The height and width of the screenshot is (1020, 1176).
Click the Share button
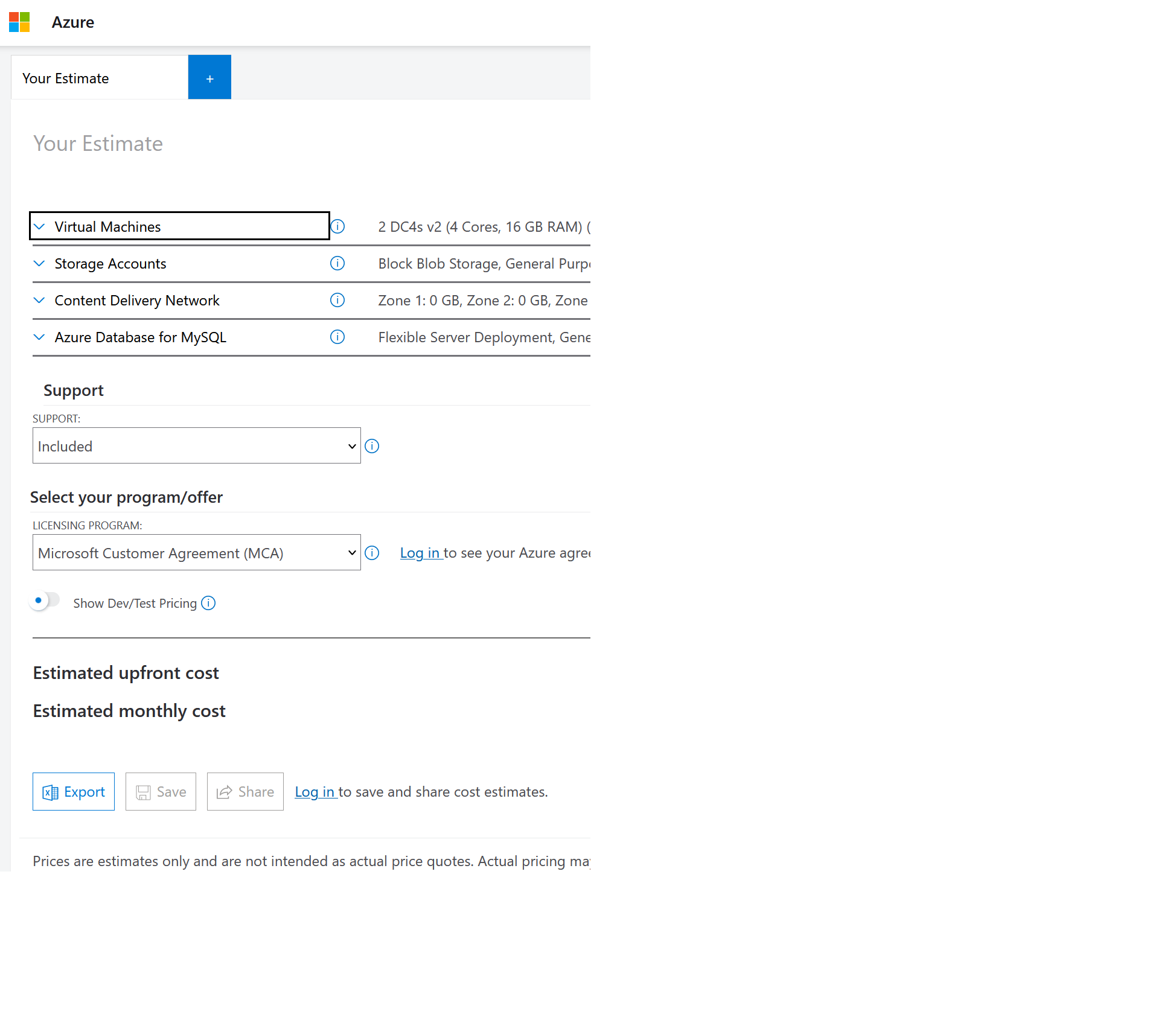[245, 792]
